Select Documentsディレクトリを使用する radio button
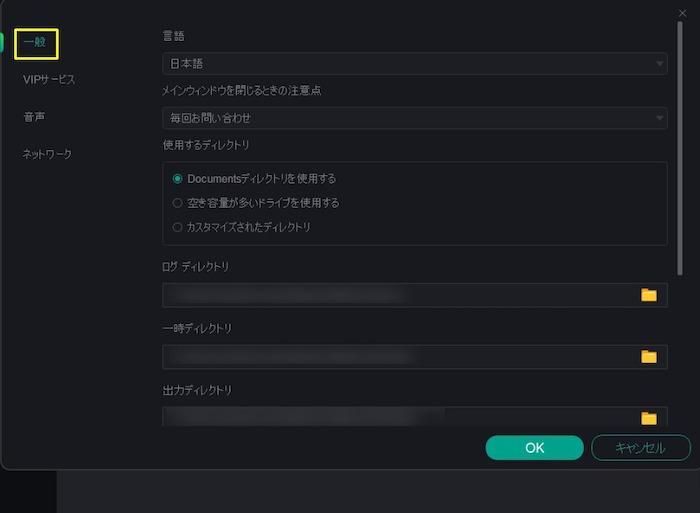This screenshot has width=700, height=513. coord(177,179)
